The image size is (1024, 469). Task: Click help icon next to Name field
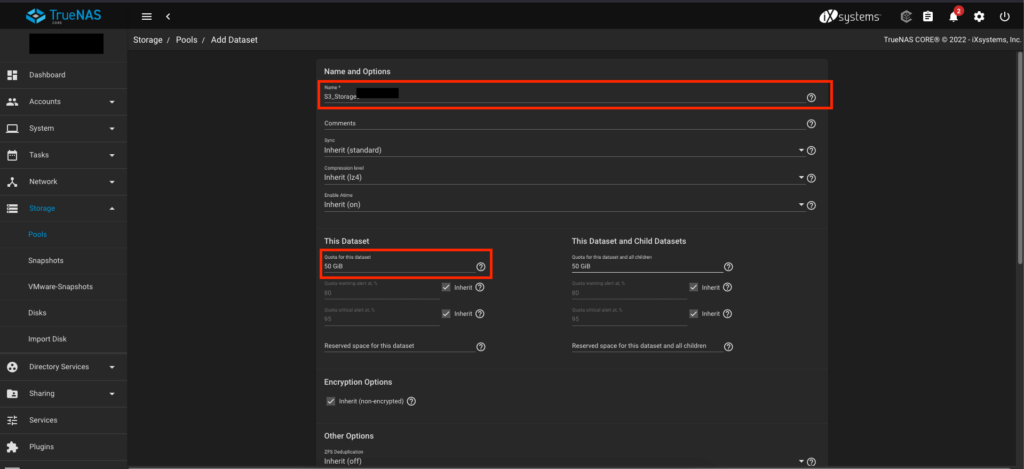811,98
